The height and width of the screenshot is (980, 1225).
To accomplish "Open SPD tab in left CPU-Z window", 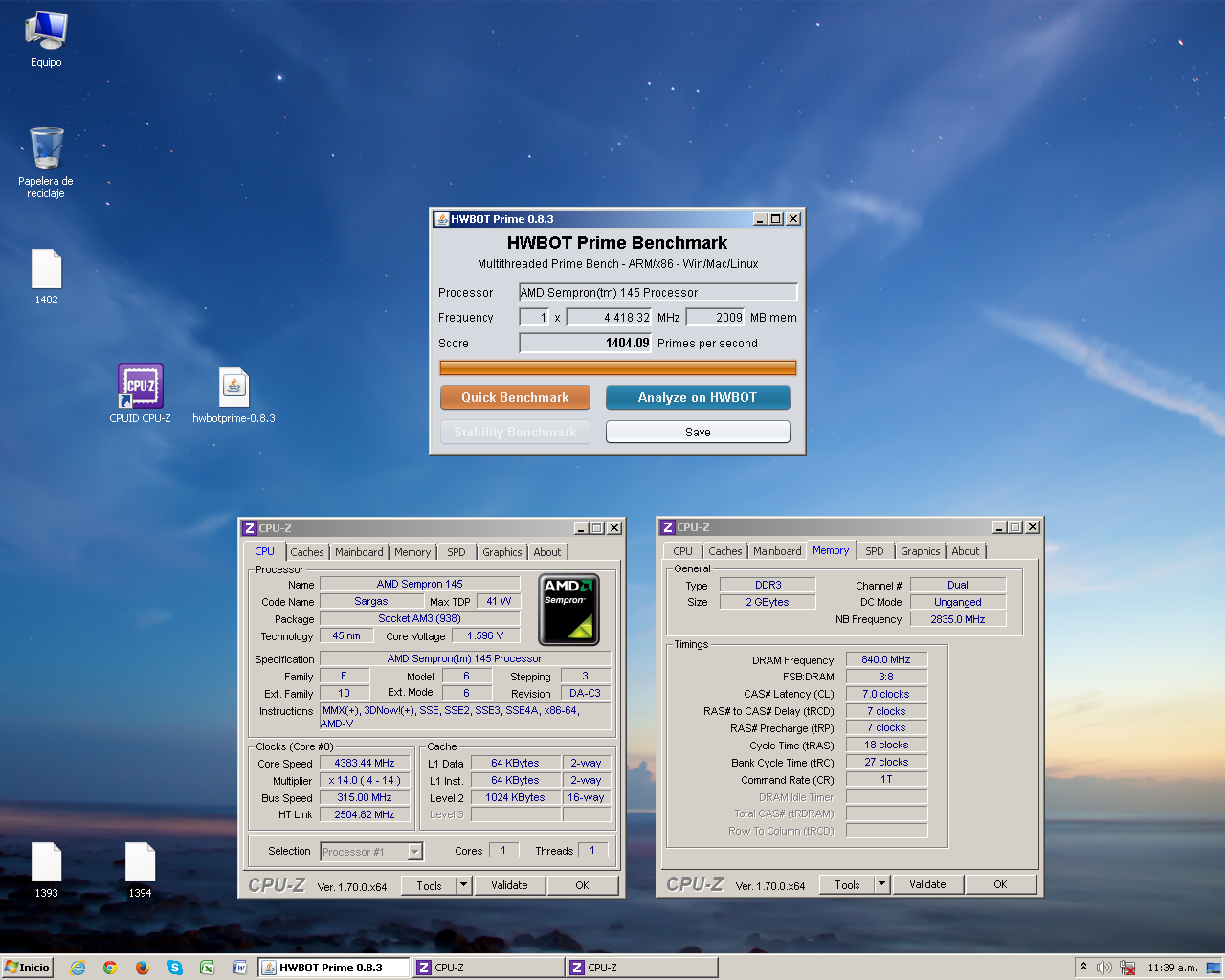I will tap(457, 552).
